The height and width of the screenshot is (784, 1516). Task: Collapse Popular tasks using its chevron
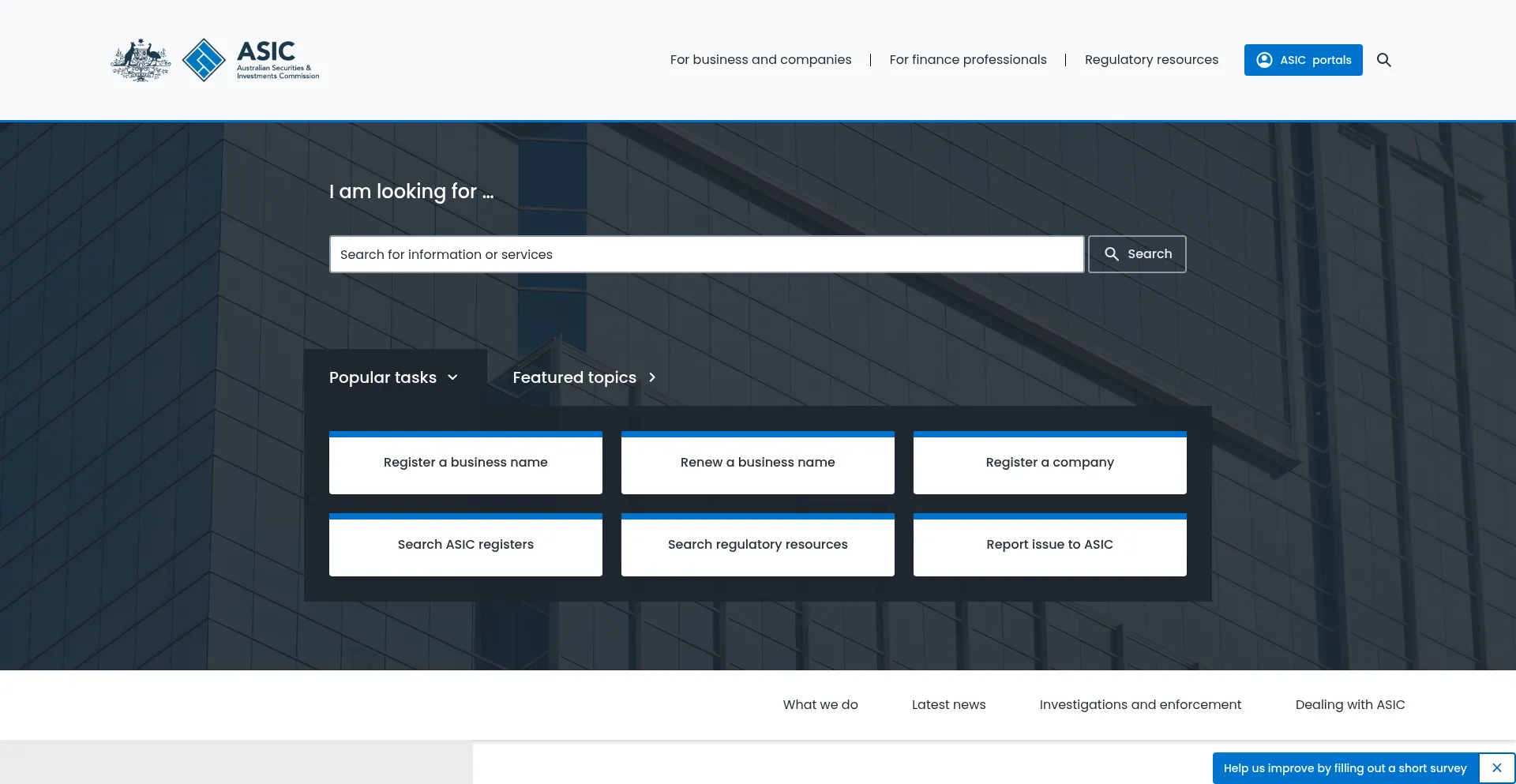(x=452, y=377)
